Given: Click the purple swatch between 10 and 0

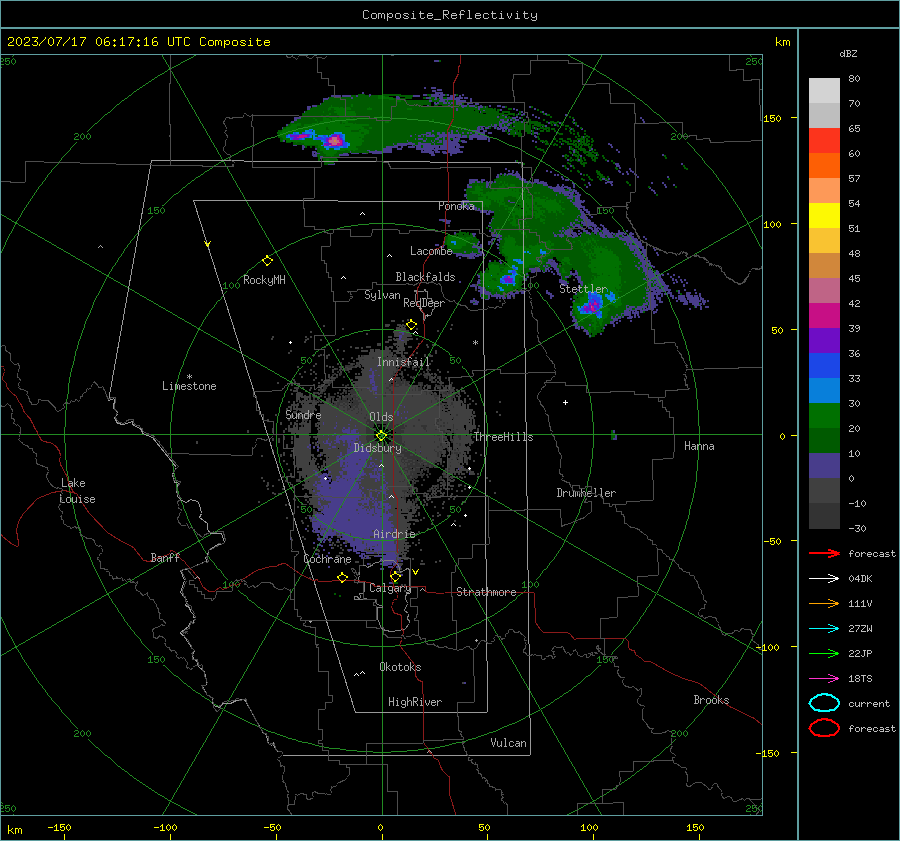Looking at the screenshot, I should point(824,466).
